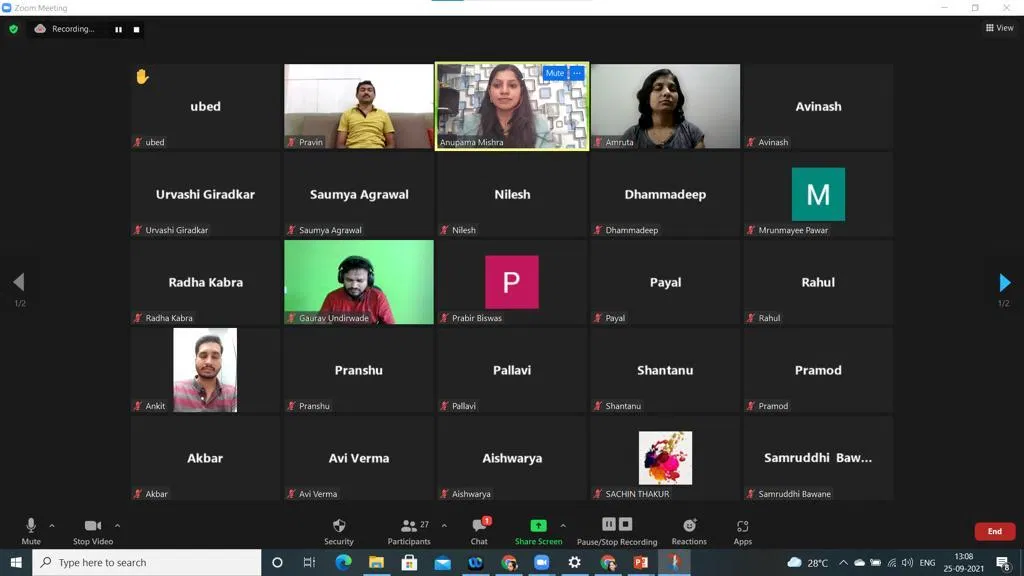The height and width of the screenshot is (576, 1024).
Task: Expand audio options arrow beside Mute
Action: click(52, 526)
